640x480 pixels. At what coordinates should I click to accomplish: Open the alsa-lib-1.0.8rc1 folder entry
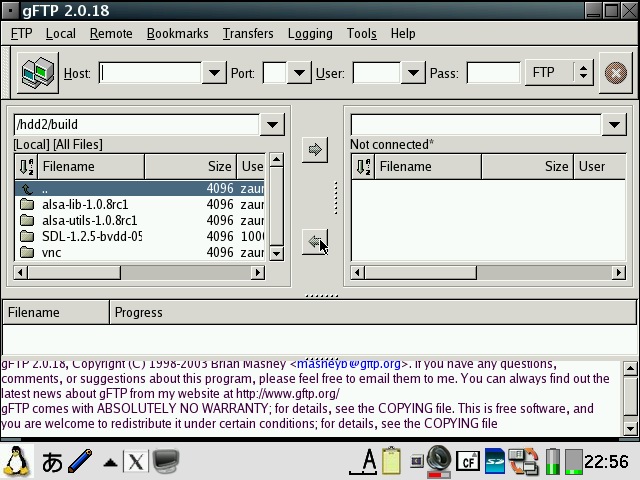pos(85,204)
